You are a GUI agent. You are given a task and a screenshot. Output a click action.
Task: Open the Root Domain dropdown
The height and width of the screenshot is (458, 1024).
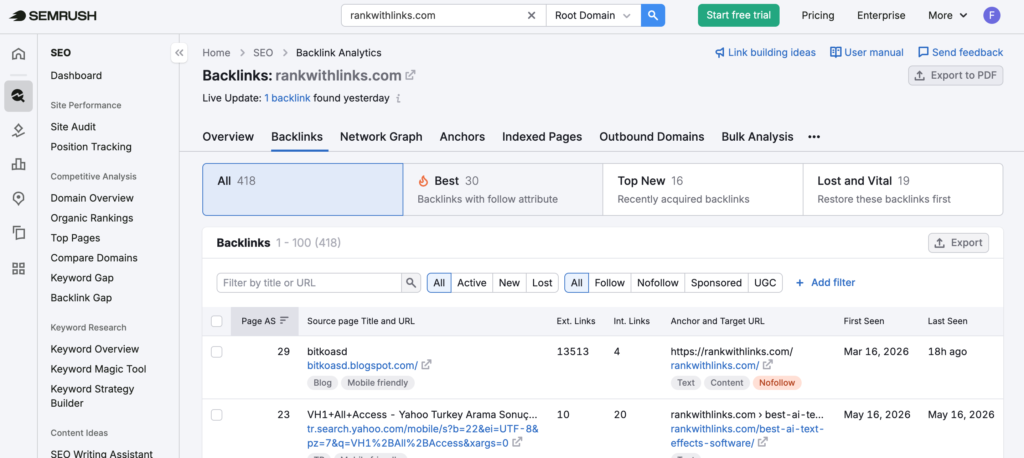[593, 15]
